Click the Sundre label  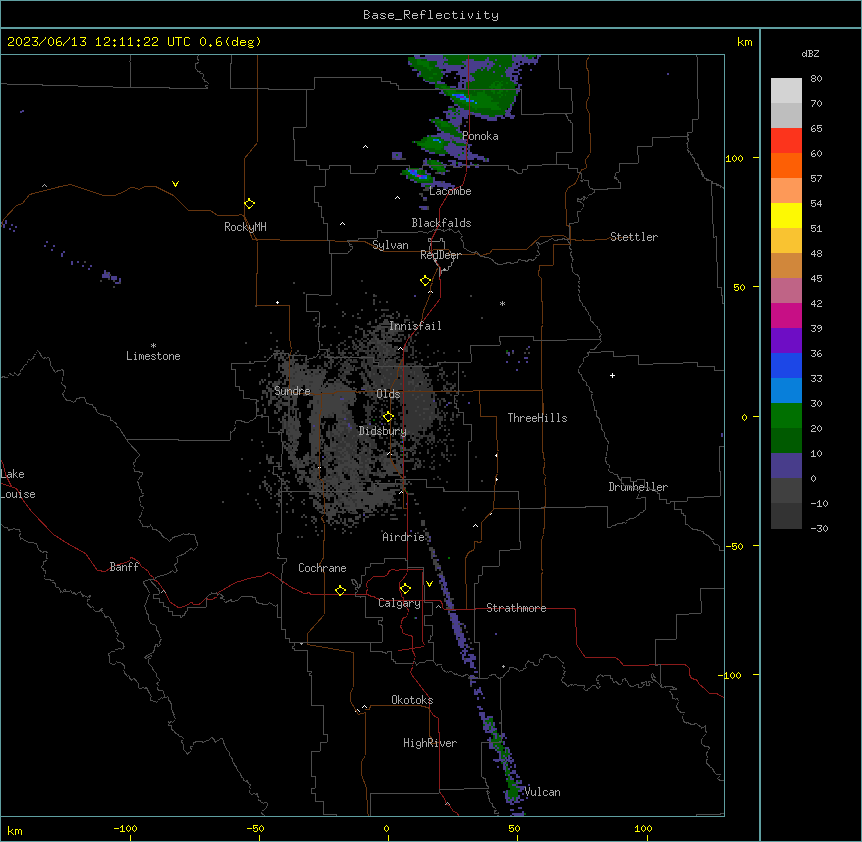click(x=292, y=391)
